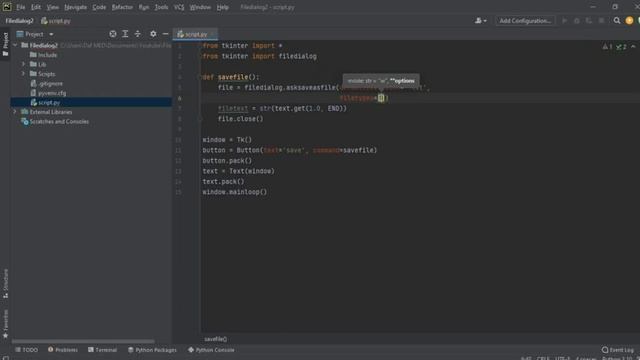Open Search Everywhere magnifier icon
Image resolution: width=640 pixels, height=360 pixels.
click(x=617, y=20)
